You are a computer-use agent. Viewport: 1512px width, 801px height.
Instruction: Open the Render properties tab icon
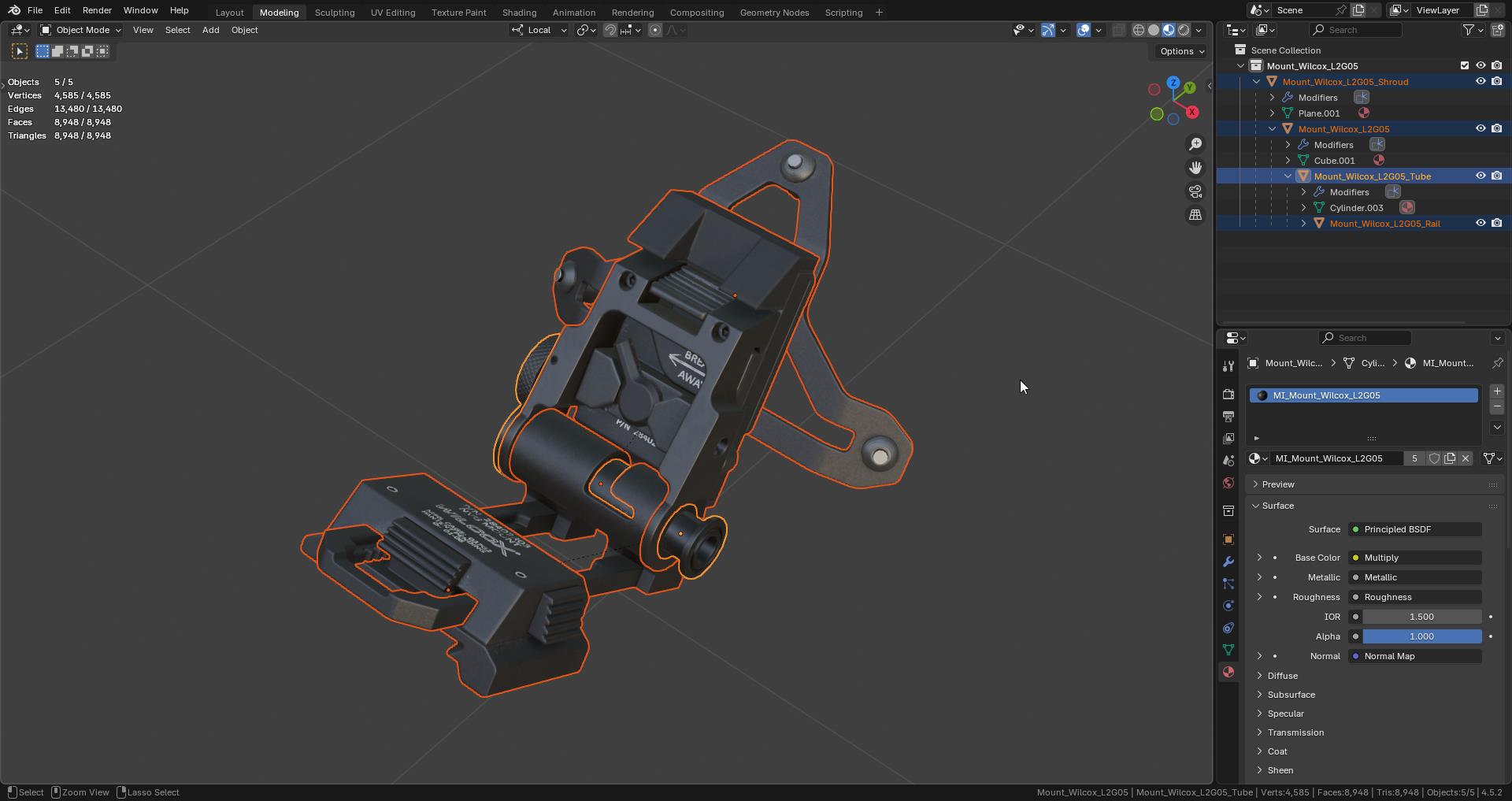[1228, 394]
